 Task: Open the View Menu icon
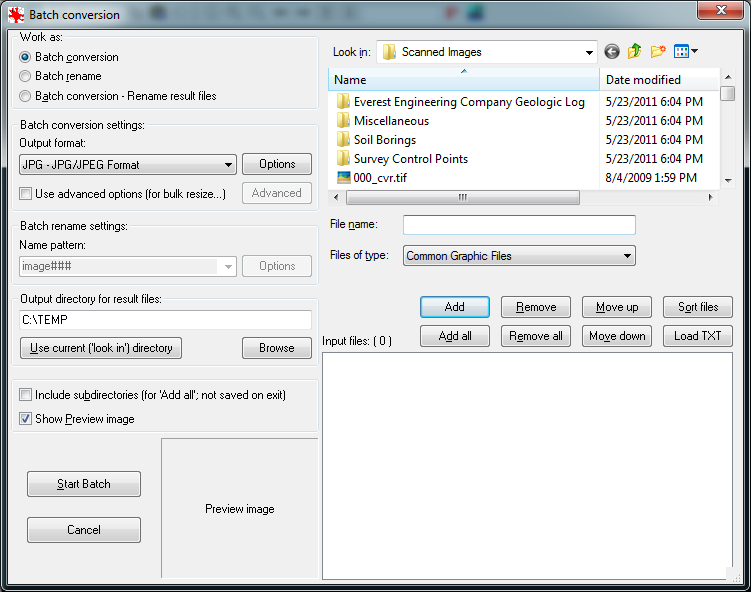685,51
